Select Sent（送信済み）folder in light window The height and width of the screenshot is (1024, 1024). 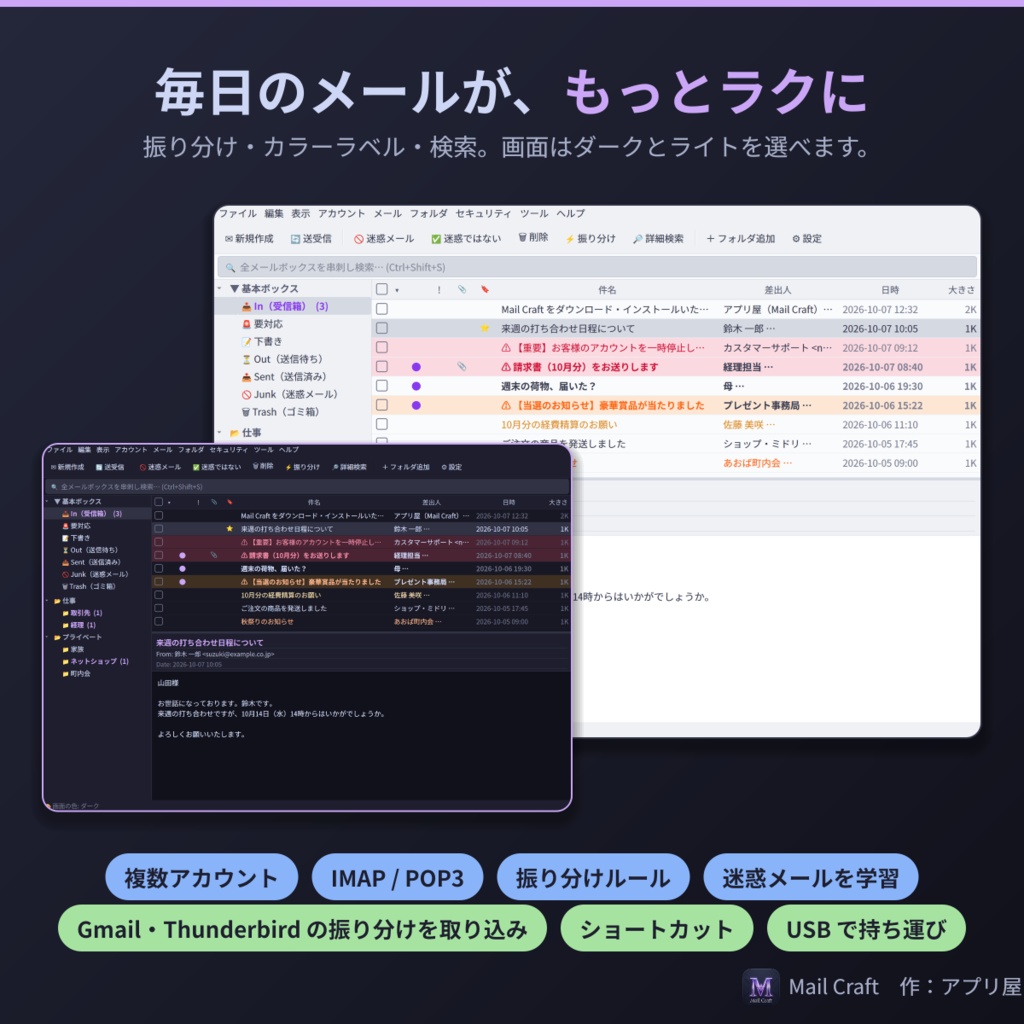pyautogui.click(x=284, y=377)
